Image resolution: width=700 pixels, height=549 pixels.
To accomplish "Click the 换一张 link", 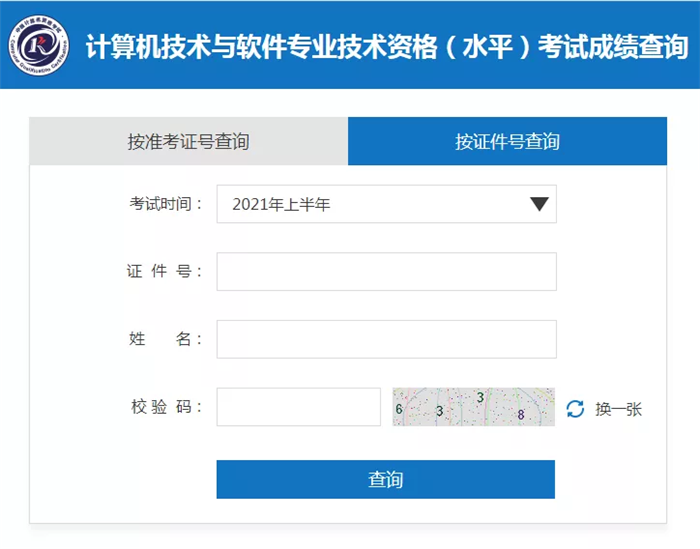I will point(618,408).
